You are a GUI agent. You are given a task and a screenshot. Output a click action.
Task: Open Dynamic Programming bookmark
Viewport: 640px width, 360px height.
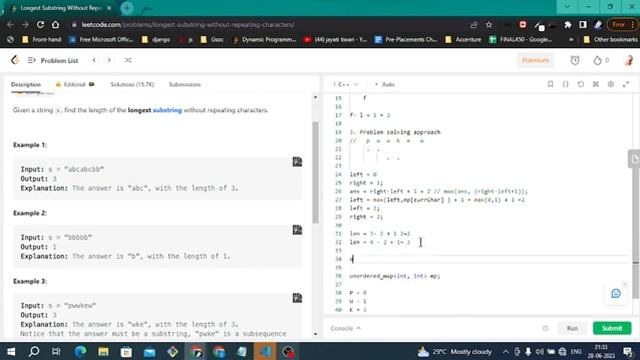264,40
